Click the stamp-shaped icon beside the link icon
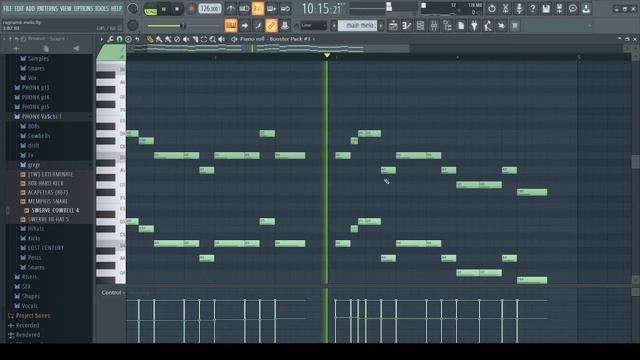 click(x=285, y=26)
